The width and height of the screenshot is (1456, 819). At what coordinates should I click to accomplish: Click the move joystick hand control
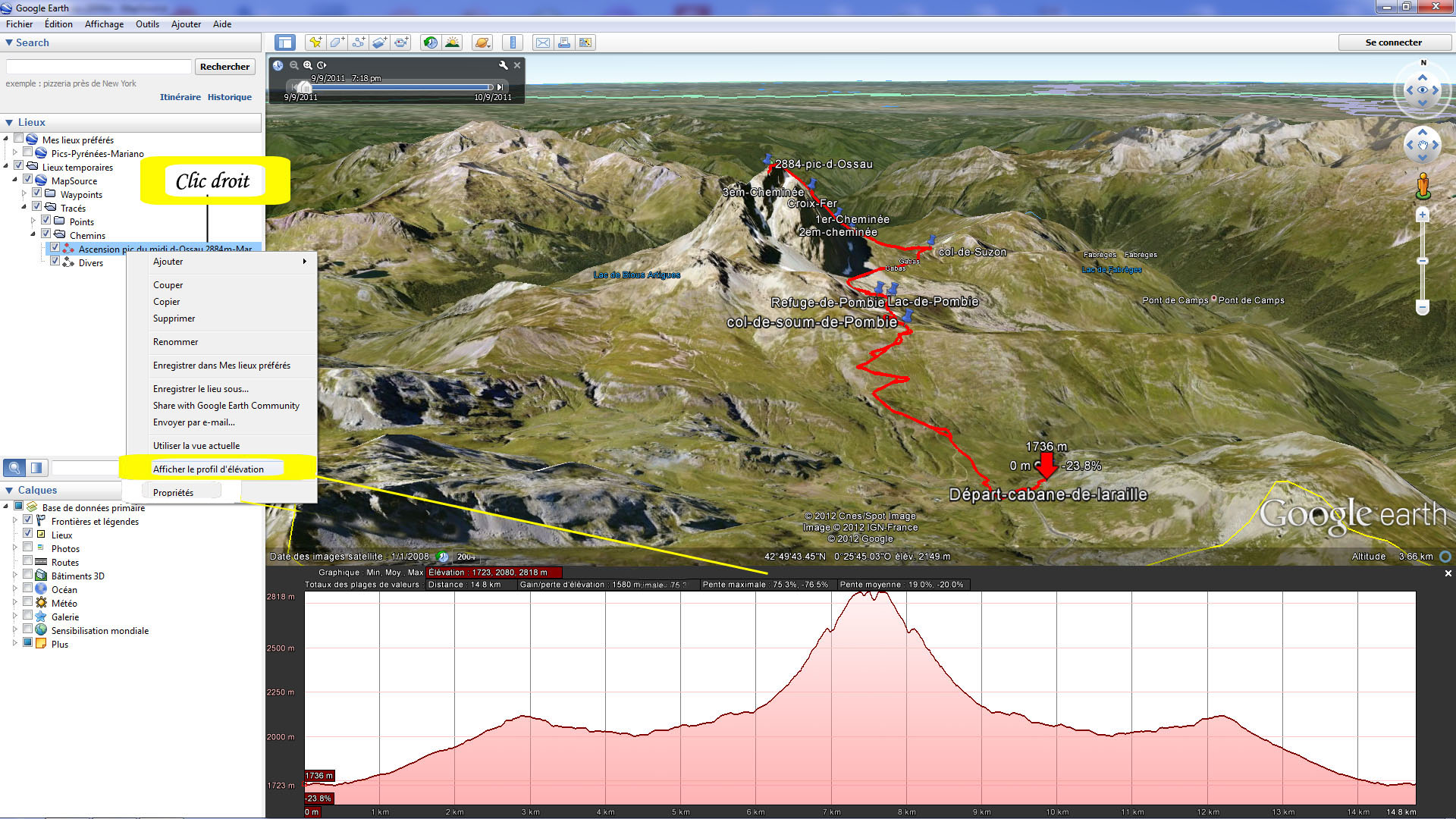point(1423,144)
